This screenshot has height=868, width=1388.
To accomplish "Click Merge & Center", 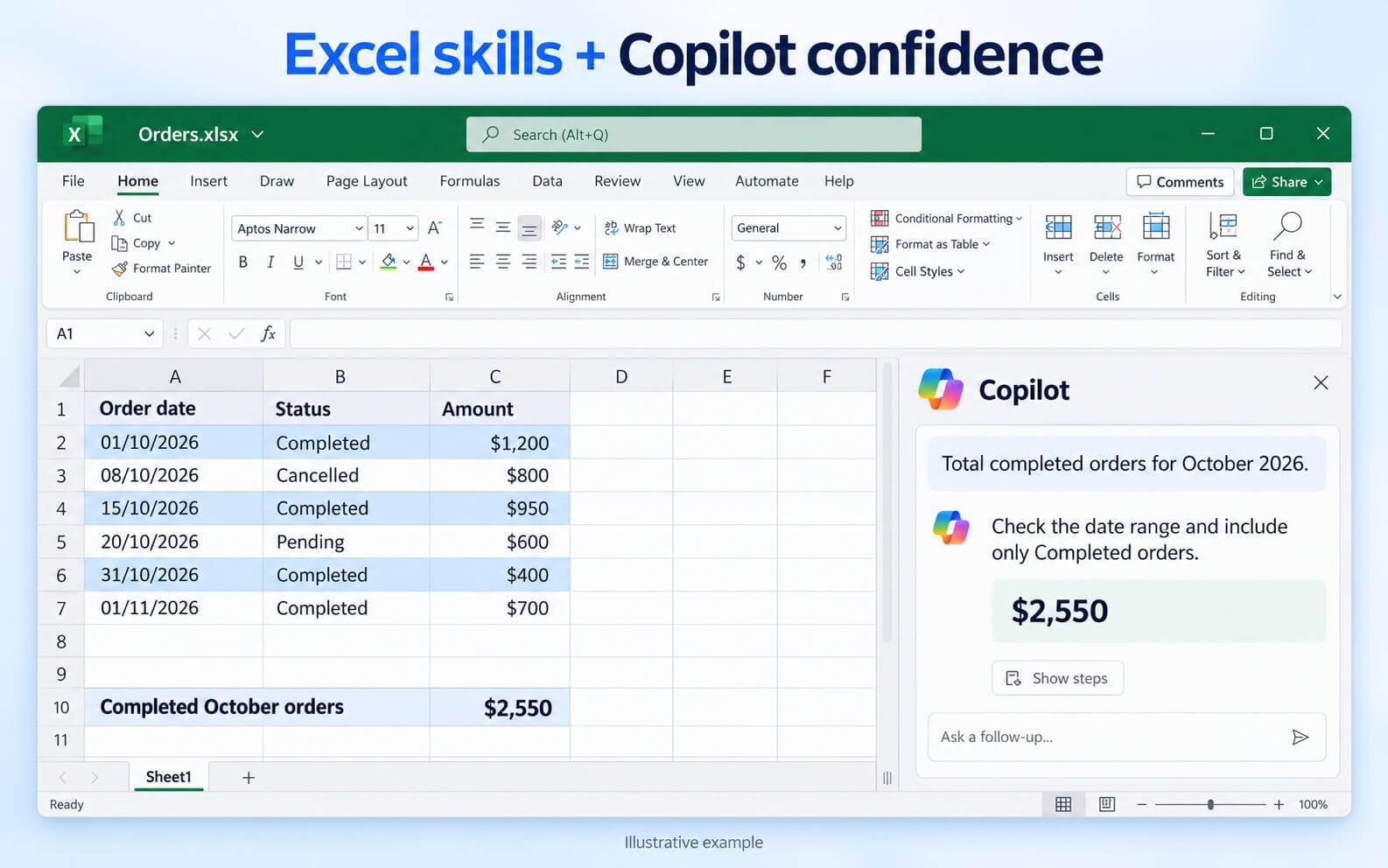I will (655, 262).
